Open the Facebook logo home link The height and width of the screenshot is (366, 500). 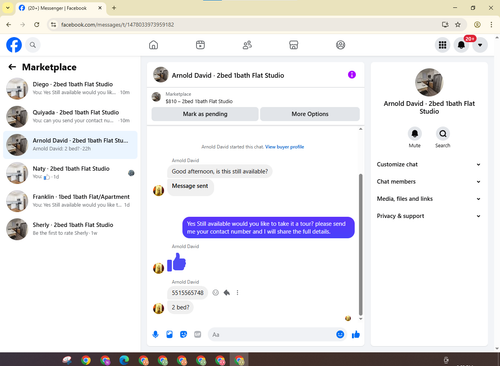click(x=14, y=45)
